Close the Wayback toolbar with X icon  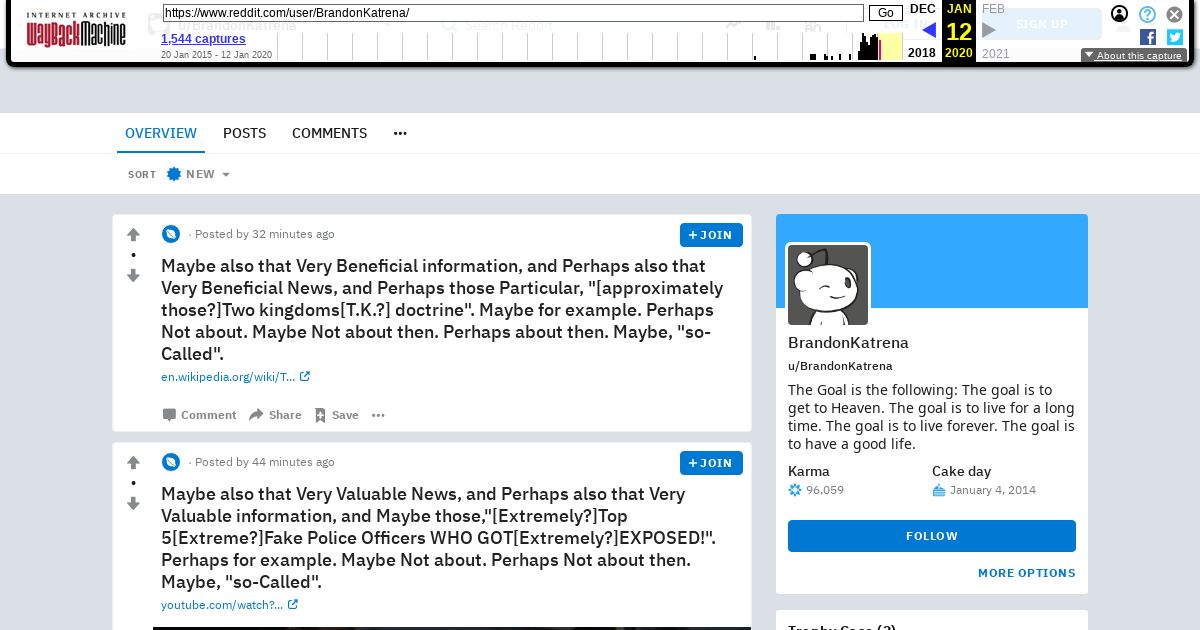[1175, 14]
